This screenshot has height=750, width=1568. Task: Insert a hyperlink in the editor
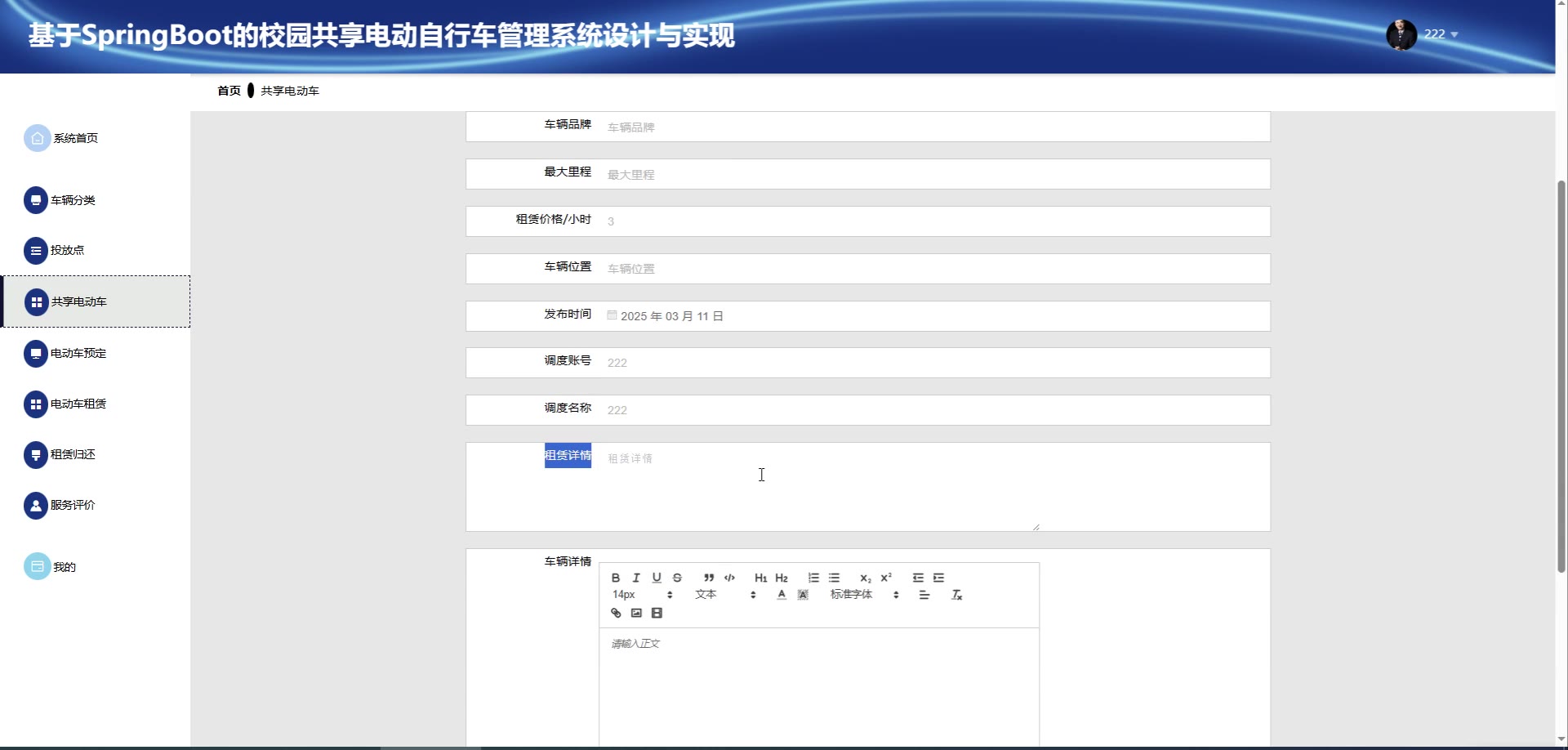point(616,613)
